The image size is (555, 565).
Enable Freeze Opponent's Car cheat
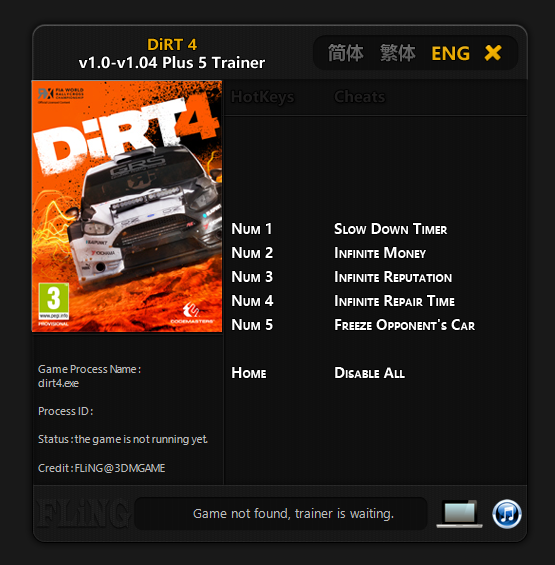[404, 325]
